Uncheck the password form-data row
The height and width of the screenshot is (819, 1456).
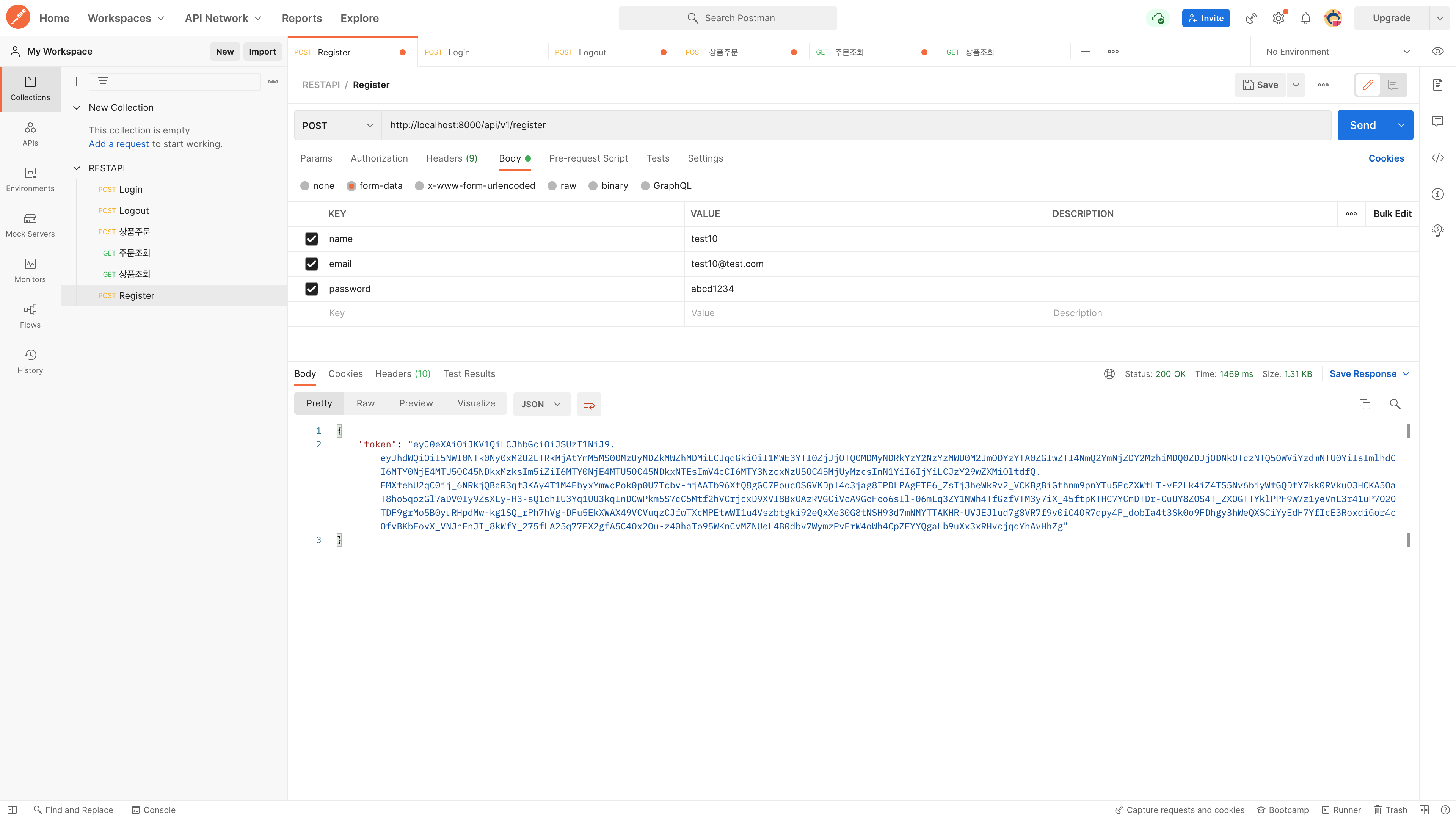(311, 289)
